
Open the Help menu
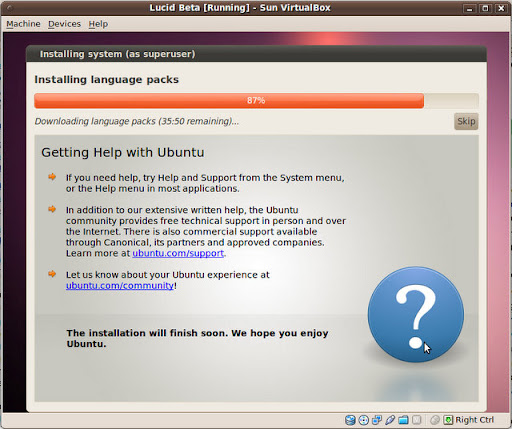(x=98, y=24)
